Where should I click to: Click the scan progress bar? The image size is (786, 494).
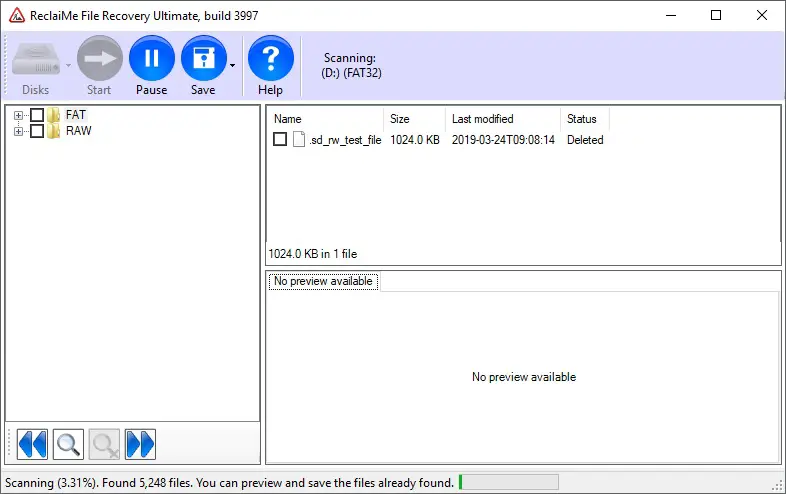click(508, 482)
